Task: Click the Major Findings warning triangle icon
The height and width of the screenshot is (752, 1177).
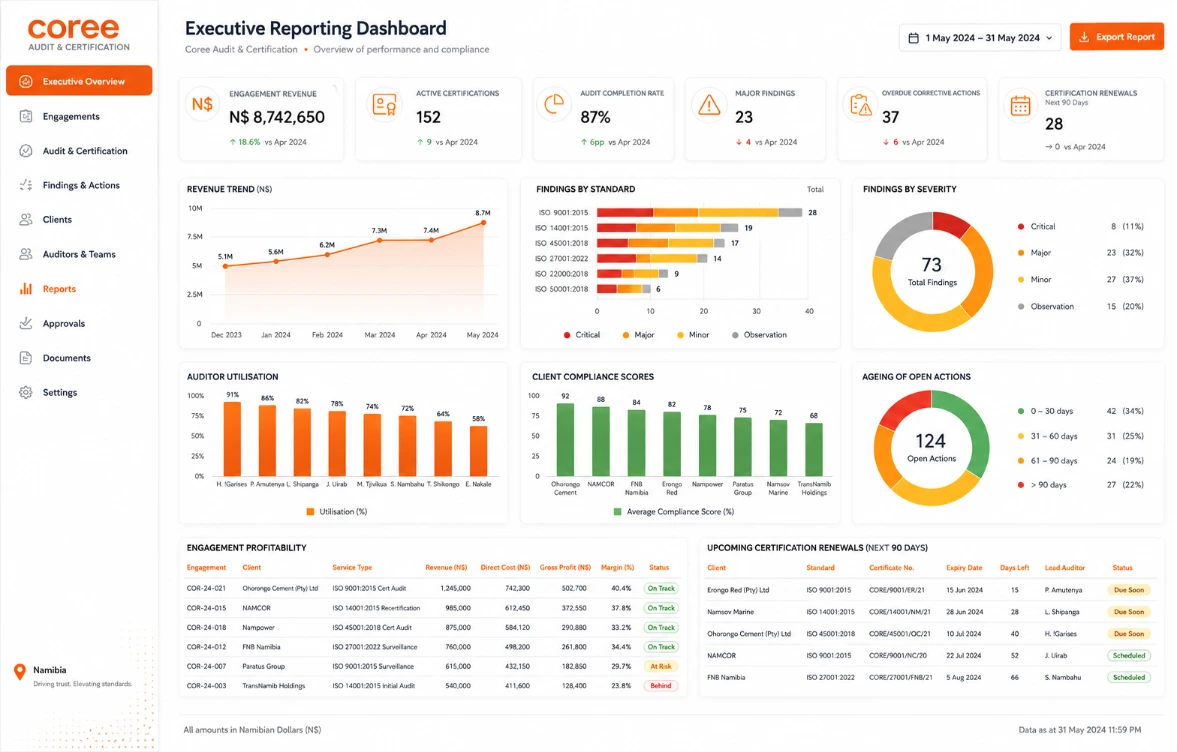Action: 709,105
